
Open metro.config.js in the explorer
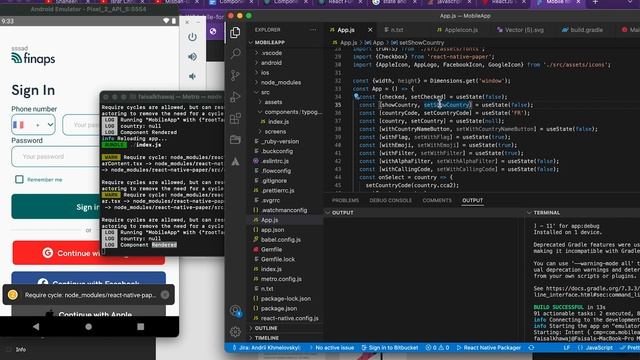pos(281,279)
